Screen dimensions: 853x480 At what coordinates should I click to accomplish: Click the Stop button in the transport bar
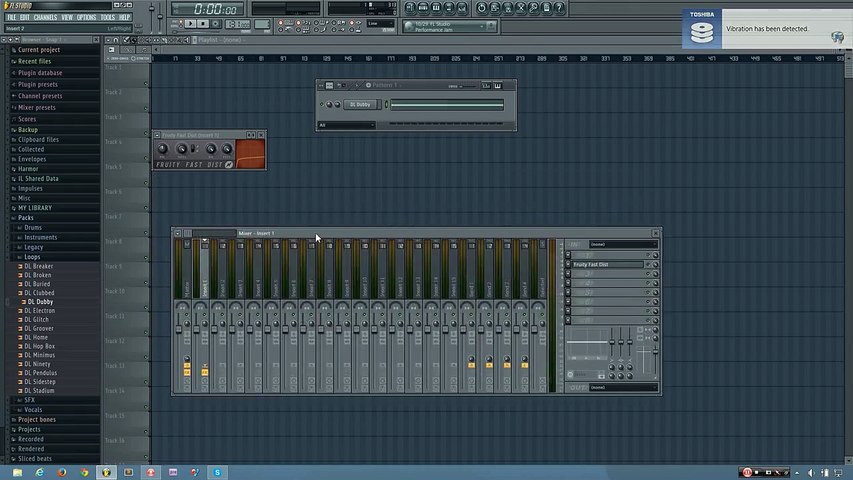202,24
